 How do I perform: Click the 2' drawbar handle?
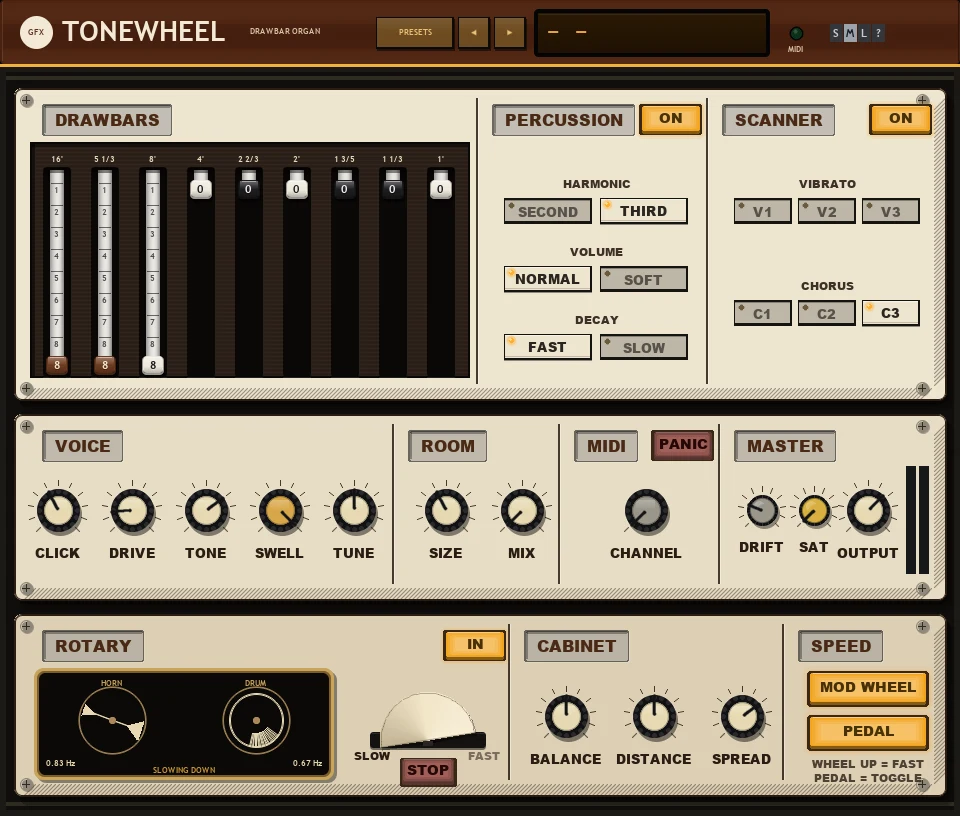[x=296, y=189]
